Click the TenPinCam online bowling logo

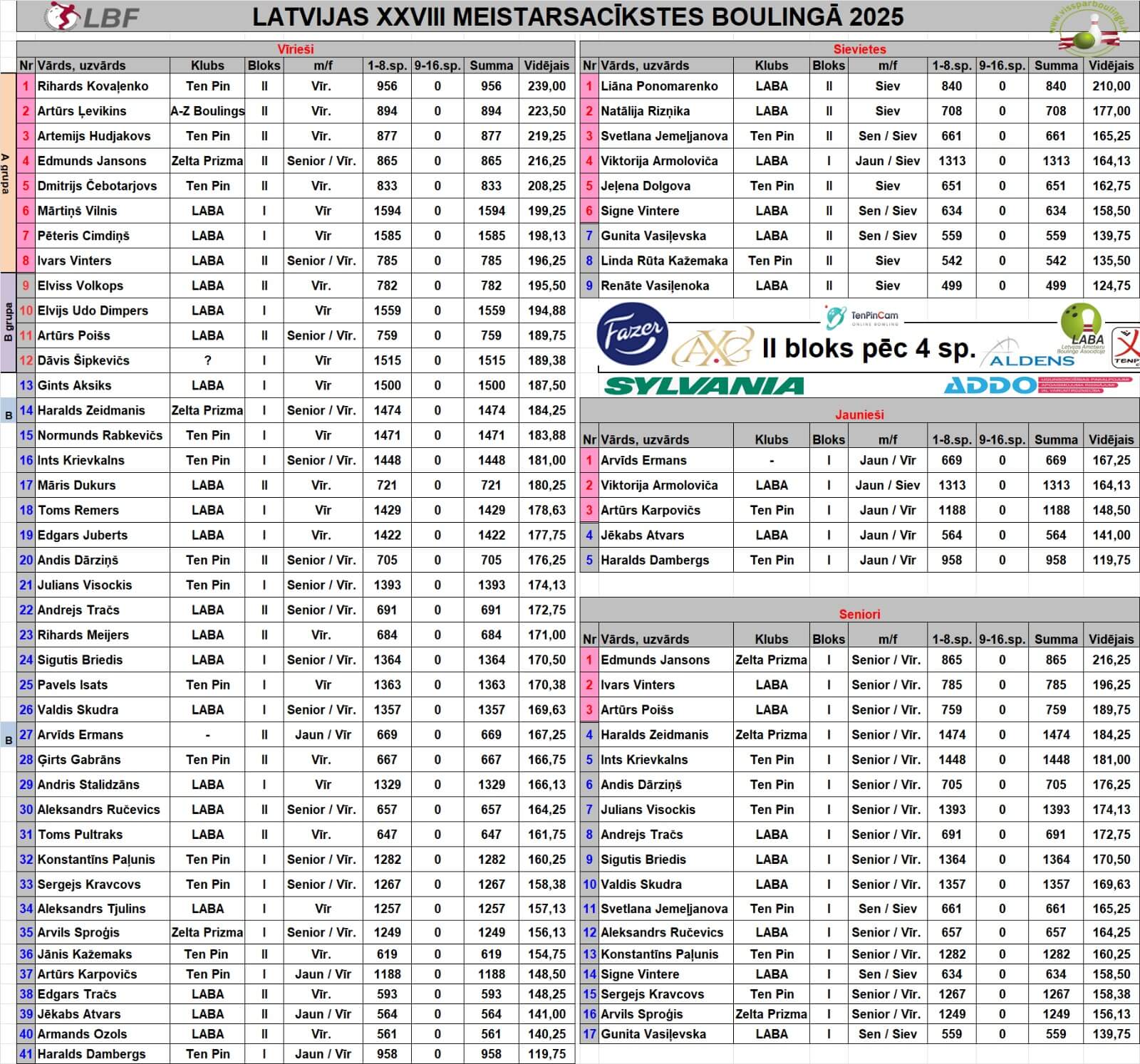[x=862, y=316]
